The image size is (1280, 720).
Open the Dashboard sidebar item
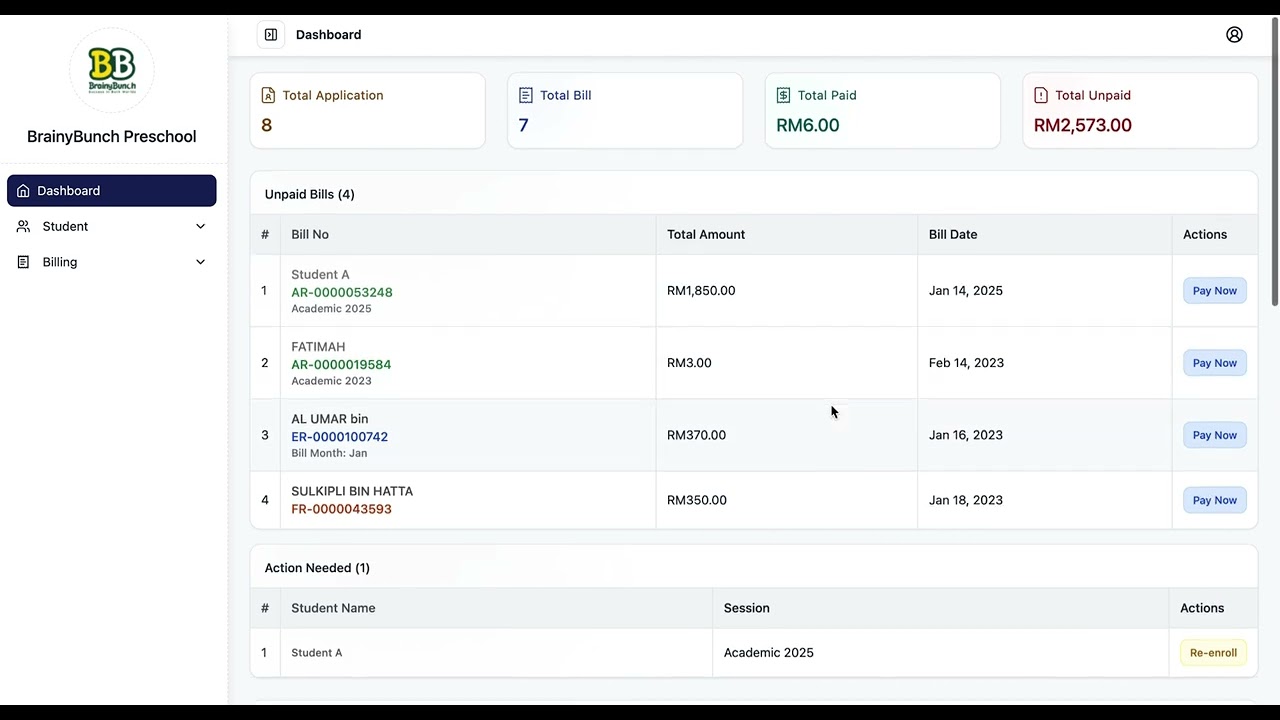[x=112, y=191]
